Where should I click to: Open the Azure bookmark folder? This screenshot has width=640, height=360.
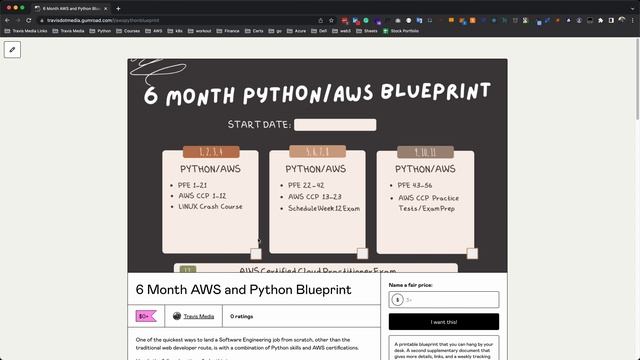(x=296, y=31)
